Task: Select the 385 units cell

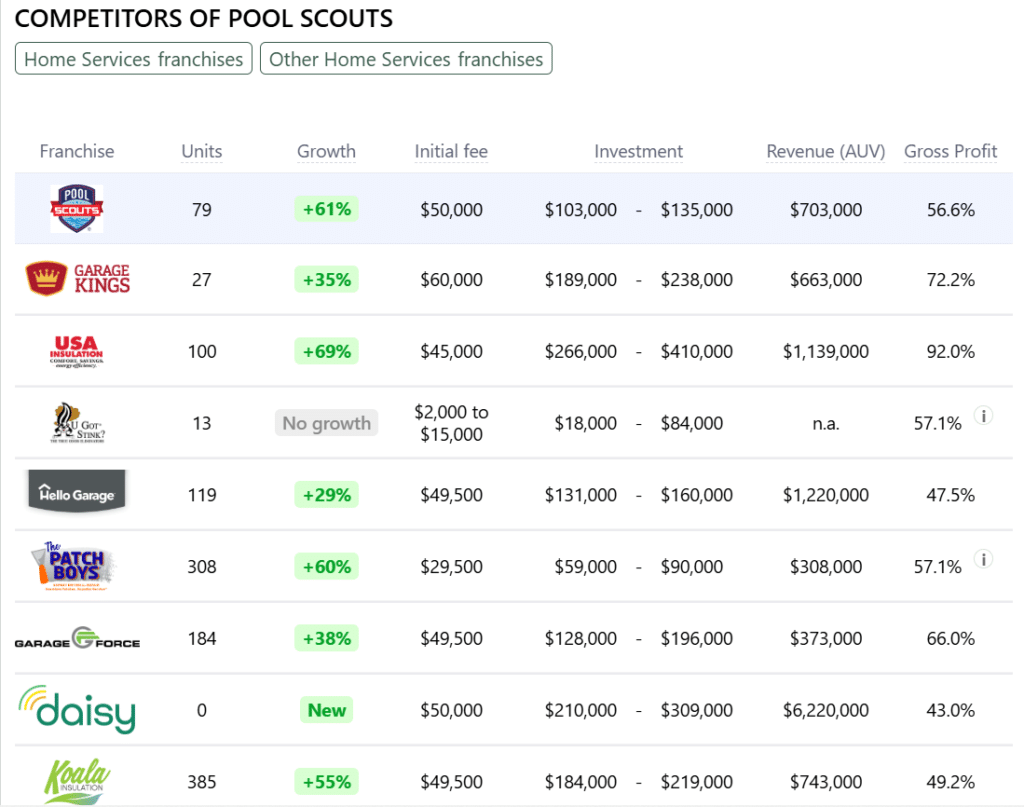Action: click(202, 782)
